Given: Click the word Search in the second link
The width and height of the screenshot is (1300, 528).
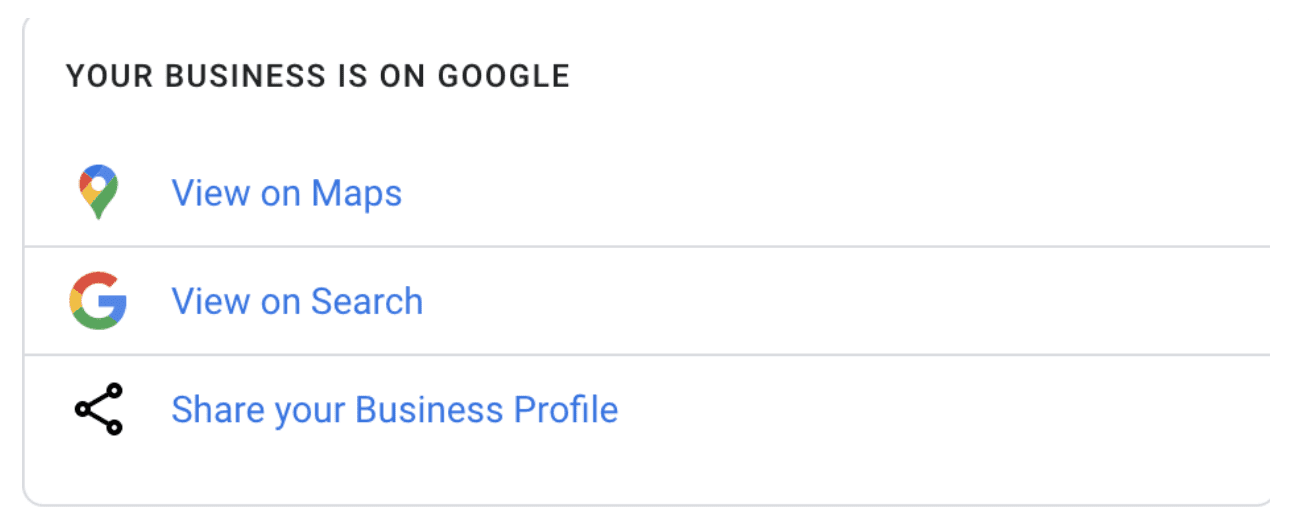Looking at the screenshot, I should point(367,301).
